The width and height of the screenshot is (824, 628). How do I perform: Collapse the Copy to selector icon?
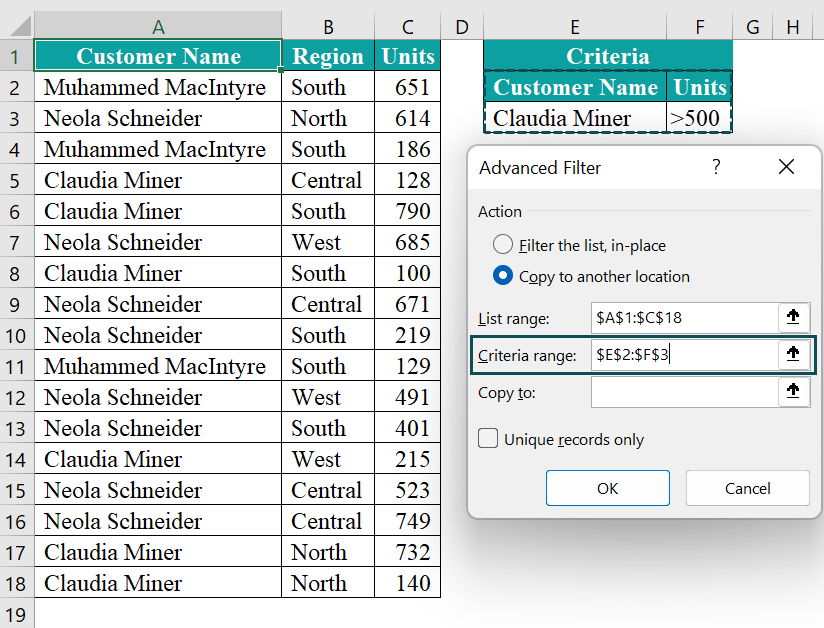point(794,391)
